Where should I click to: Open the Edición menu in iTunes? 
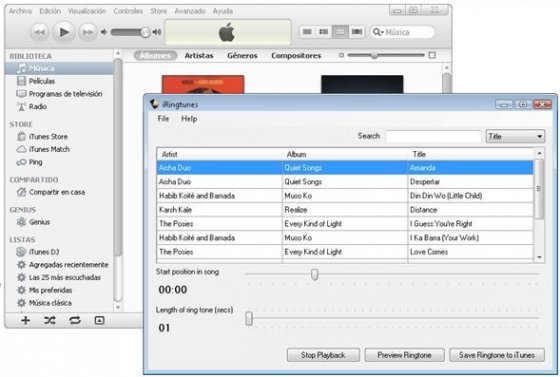click(50, 11)
